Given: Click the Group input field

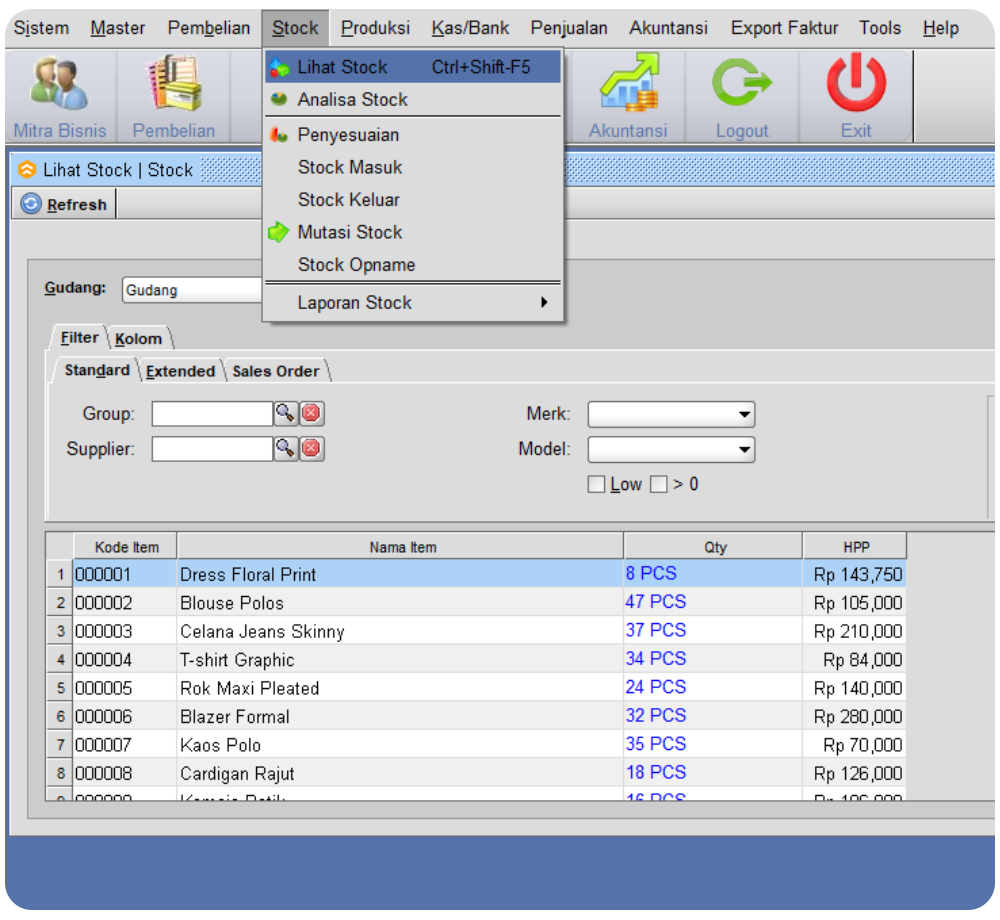Looking at the screenshot, I should tap(212, 414).
